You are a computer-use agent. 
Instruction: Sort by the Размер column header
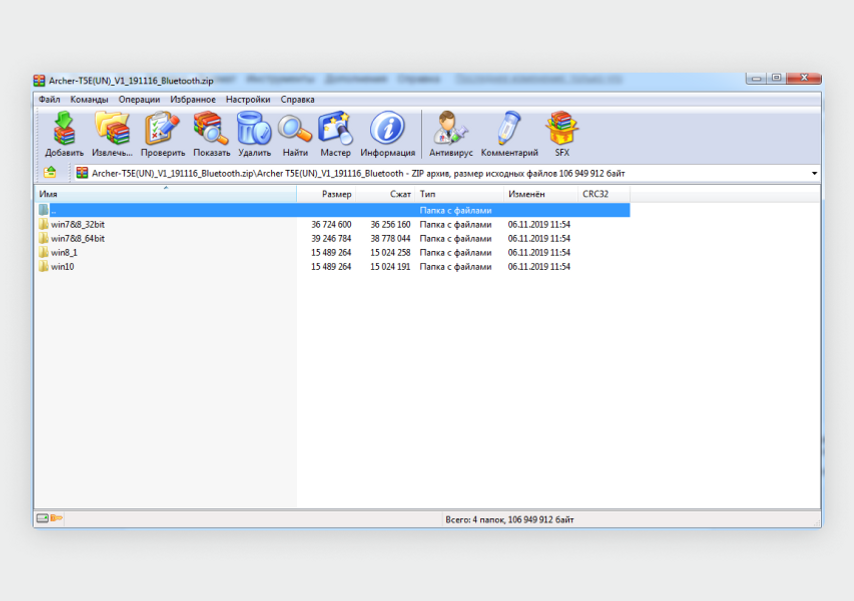(x=326, y=194)
